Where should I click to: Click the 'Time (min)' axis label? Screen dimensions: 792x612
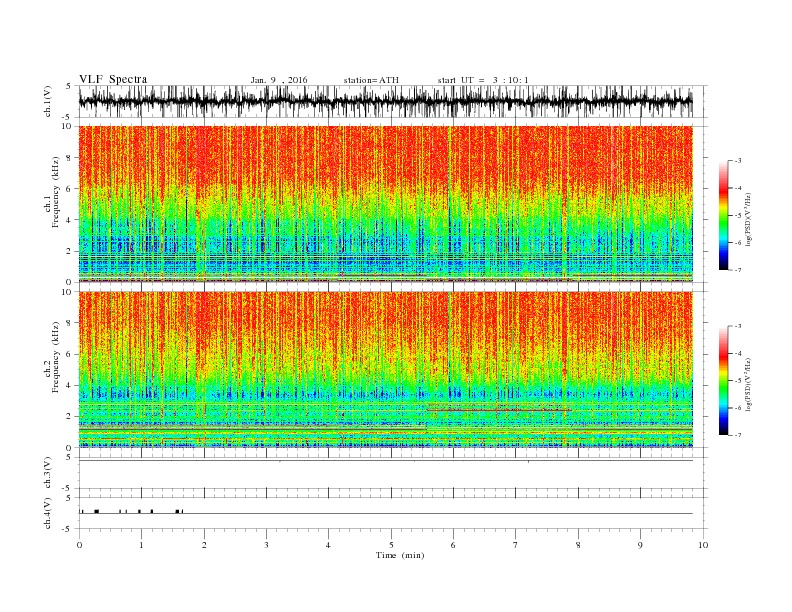(x=400, y=555)
